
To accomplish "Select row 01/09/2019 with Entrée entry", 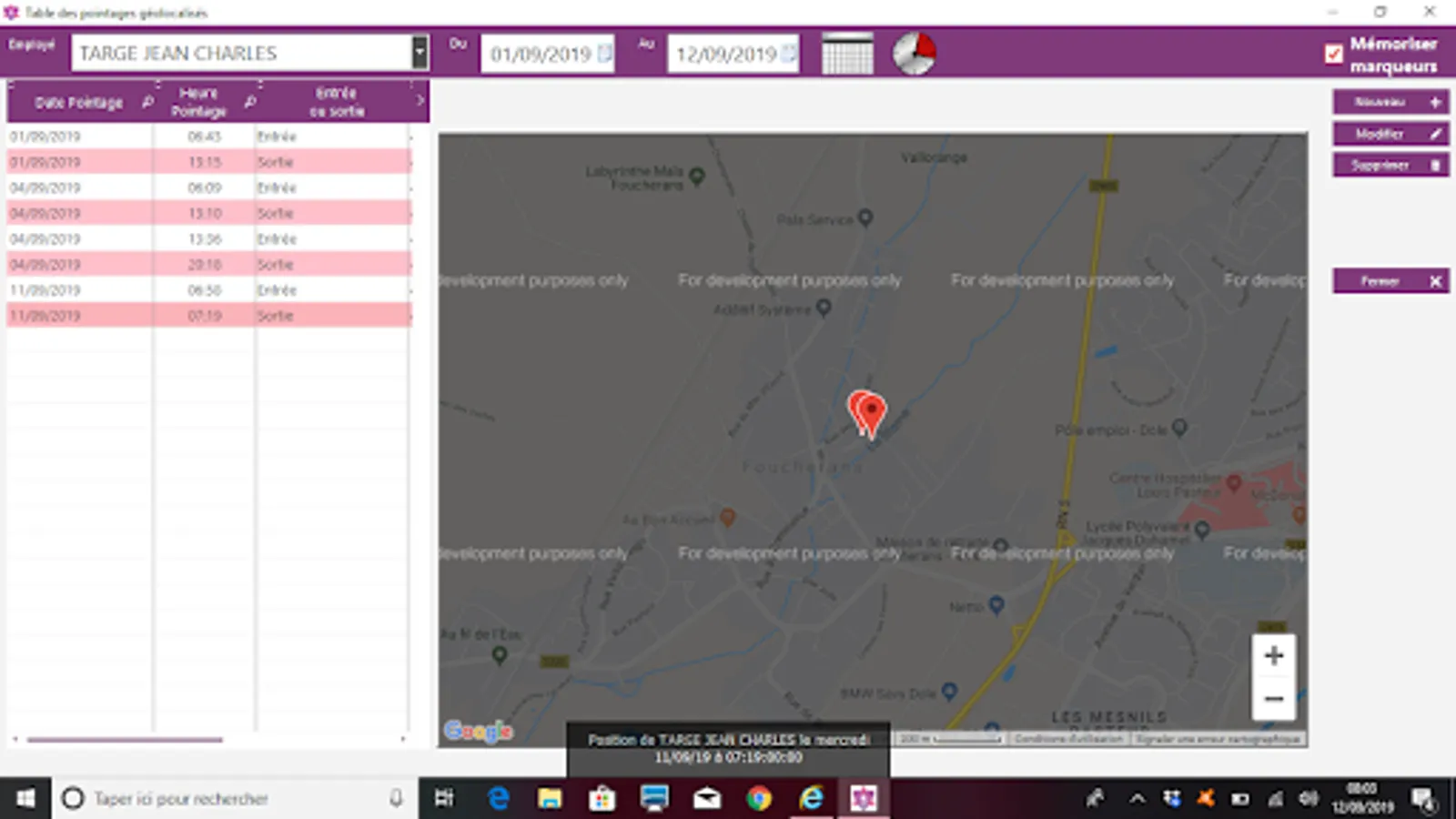I will pyautogui.click(x=208, y=136).
